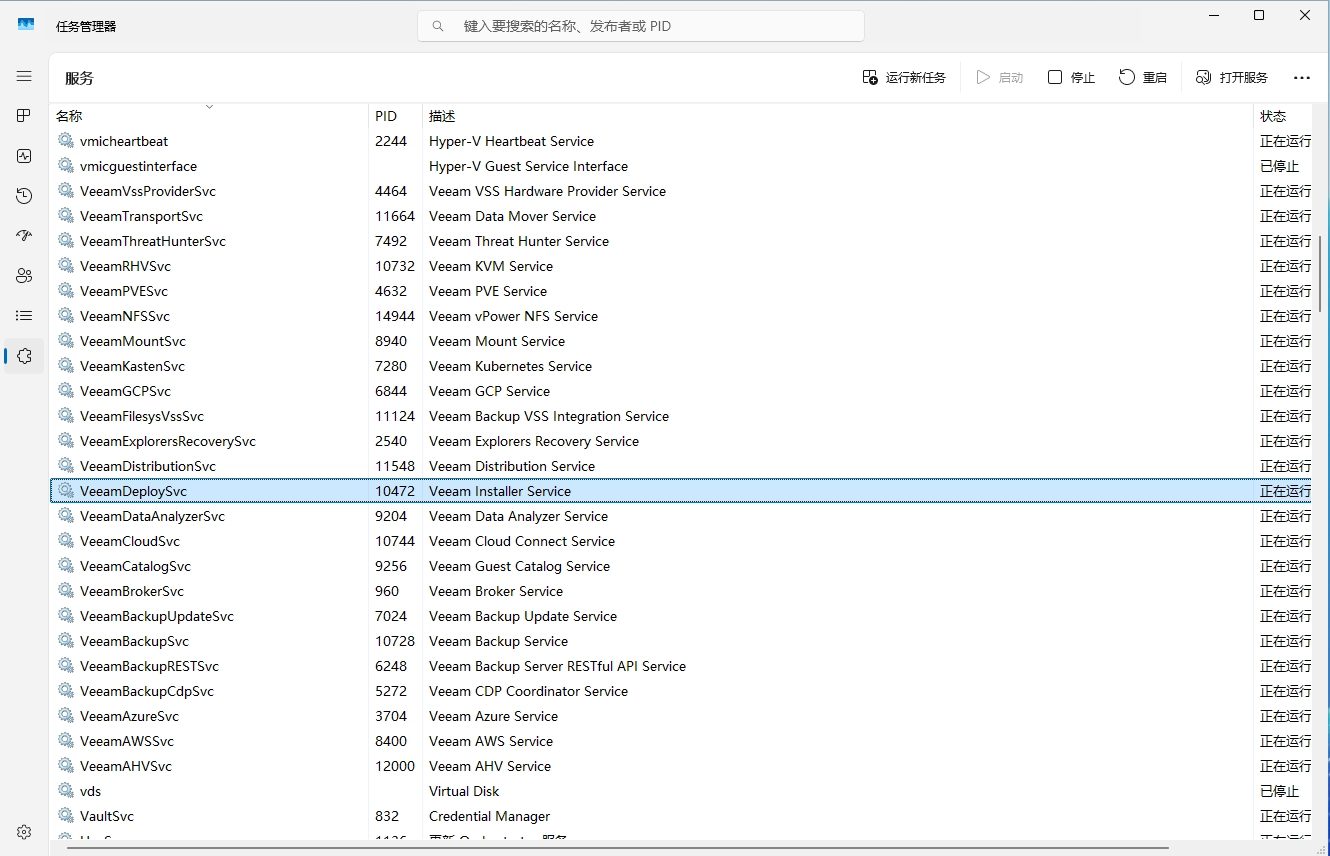Screen dimensions: 1330x856
Task: Select the VeeamBackupUpdateSvc service name
Action: pos(157,616)
